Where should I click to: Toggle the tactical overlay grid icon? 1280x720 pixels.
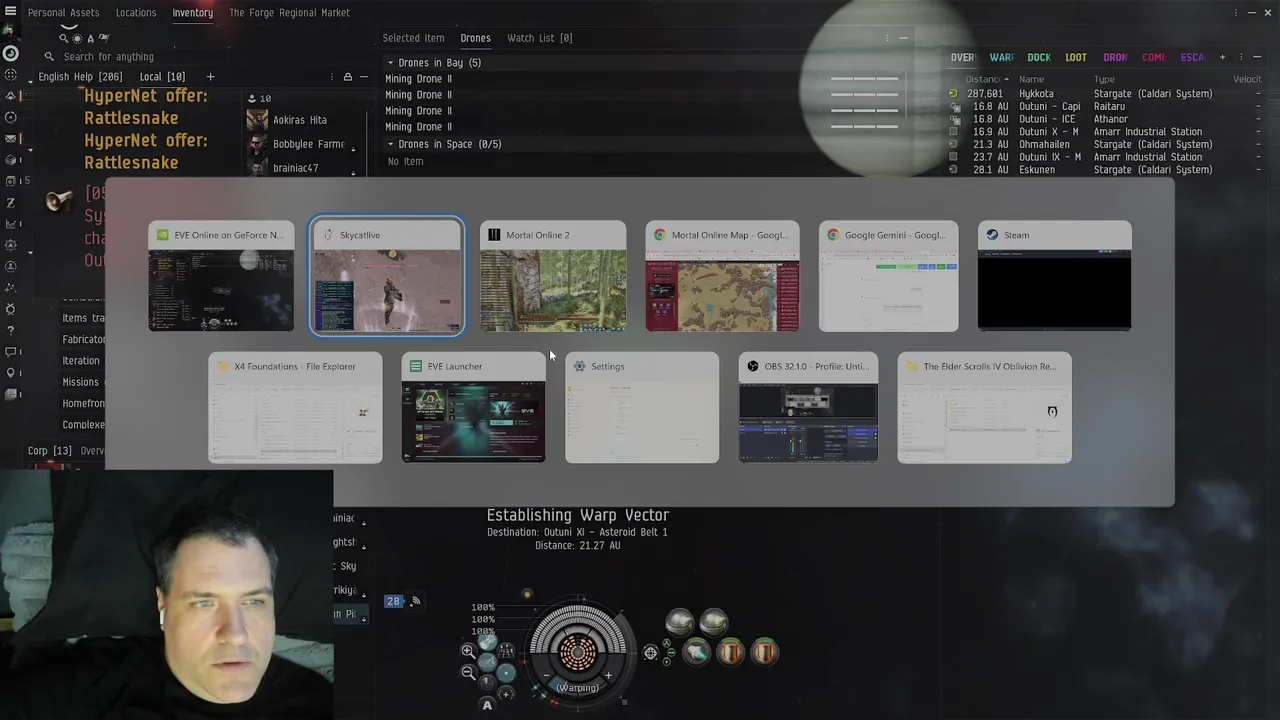(x=506, y=651)
